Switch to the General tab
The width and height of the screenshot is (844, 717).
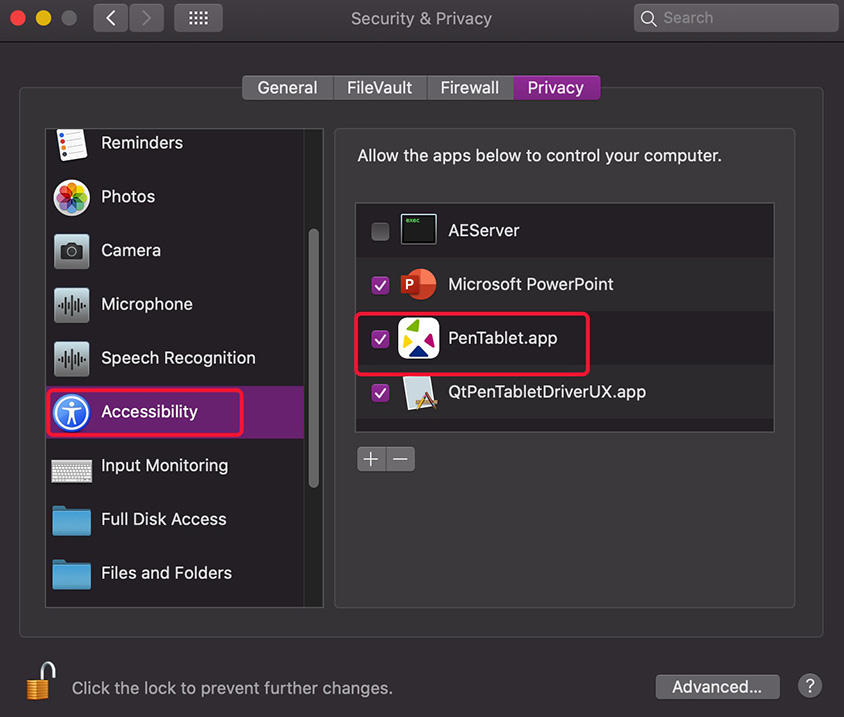click(287, 88)
